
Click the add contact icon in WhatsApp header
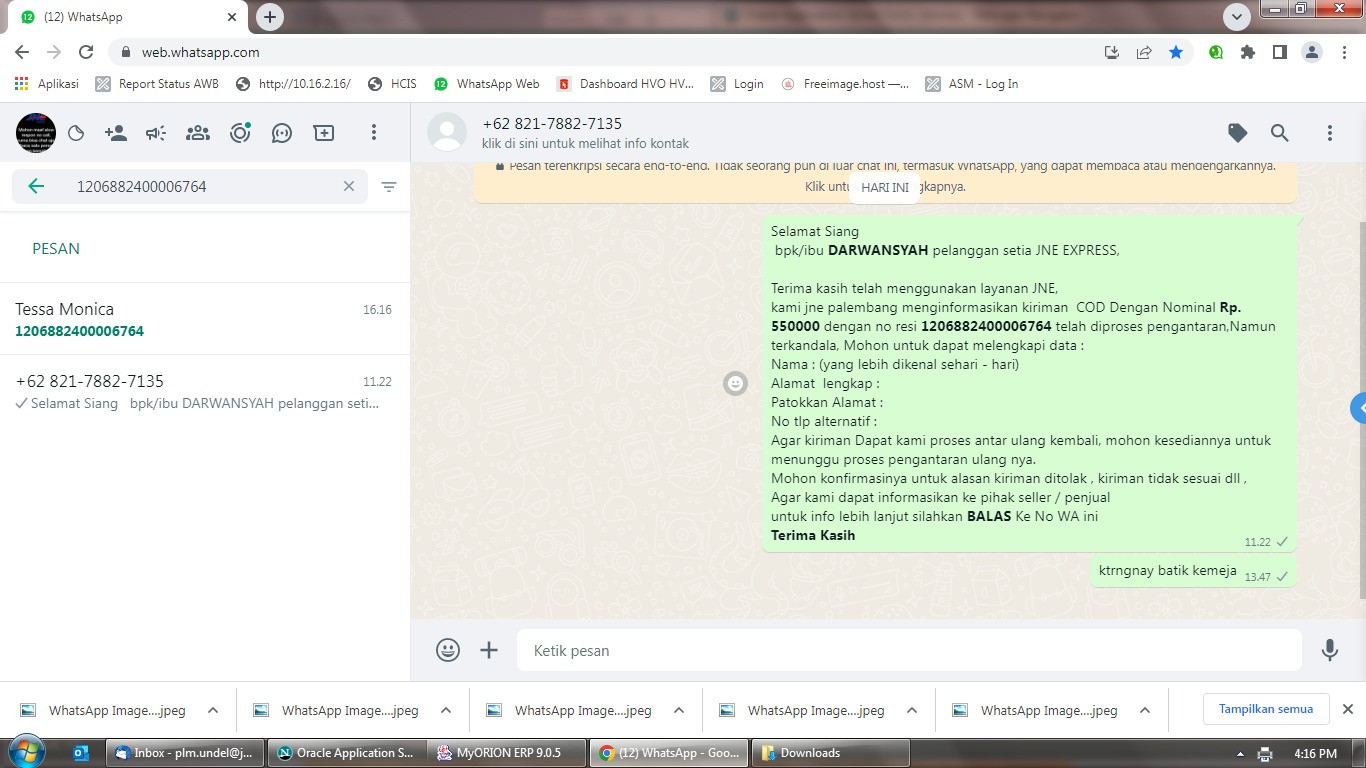(116, 133)
